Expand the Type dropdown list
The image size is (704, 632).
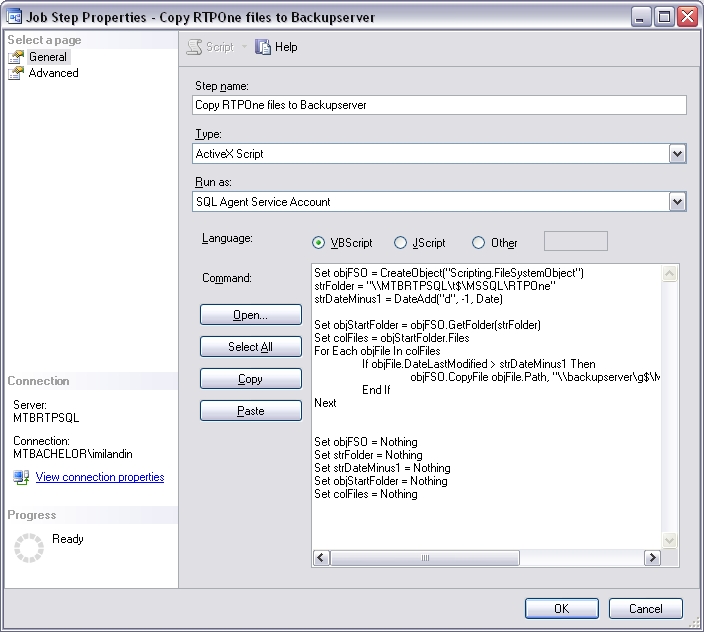[677, 154]
